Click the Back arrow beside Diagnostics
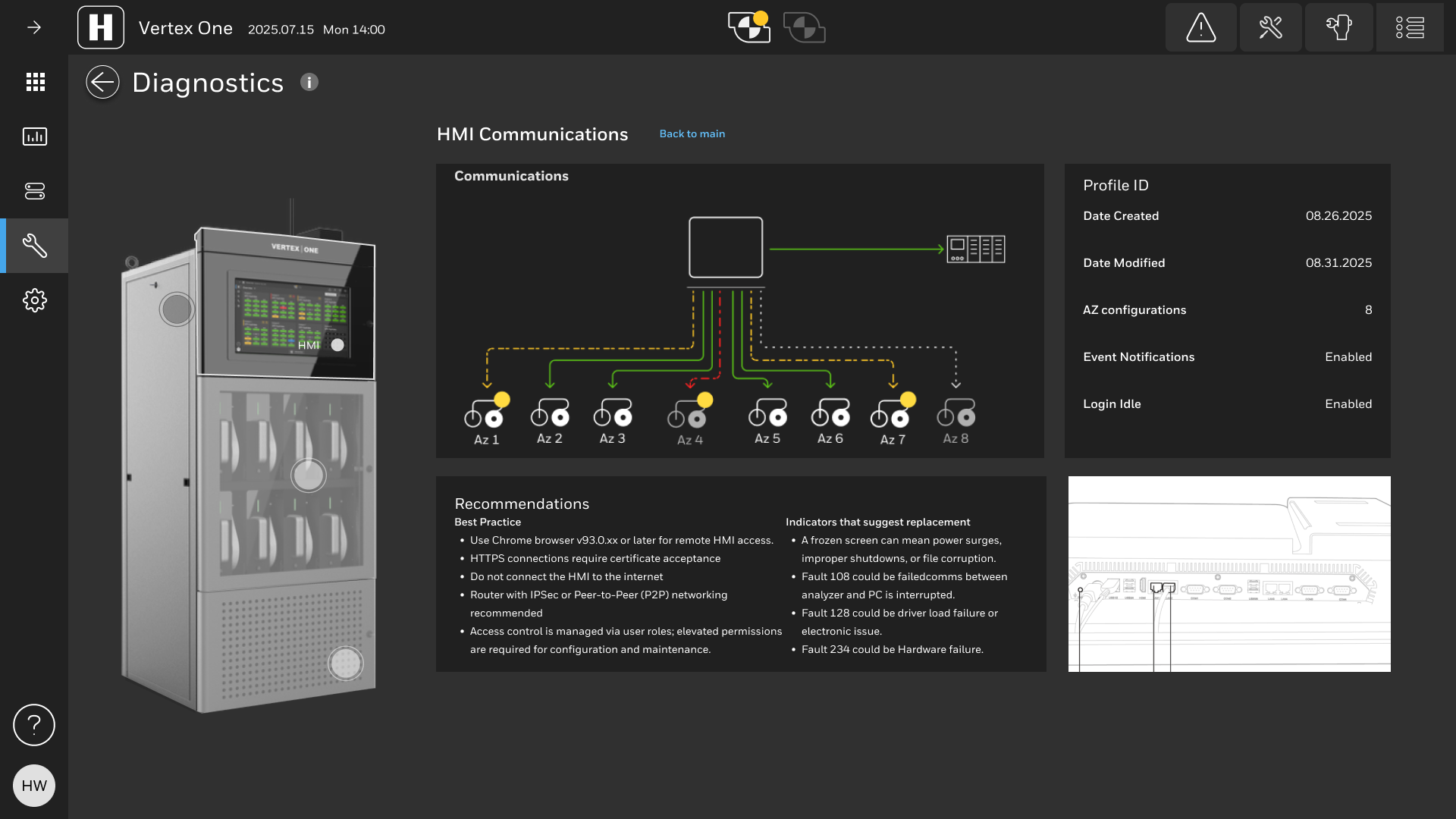The height and width of the screenshot is (819, 1456). (102, 82)
